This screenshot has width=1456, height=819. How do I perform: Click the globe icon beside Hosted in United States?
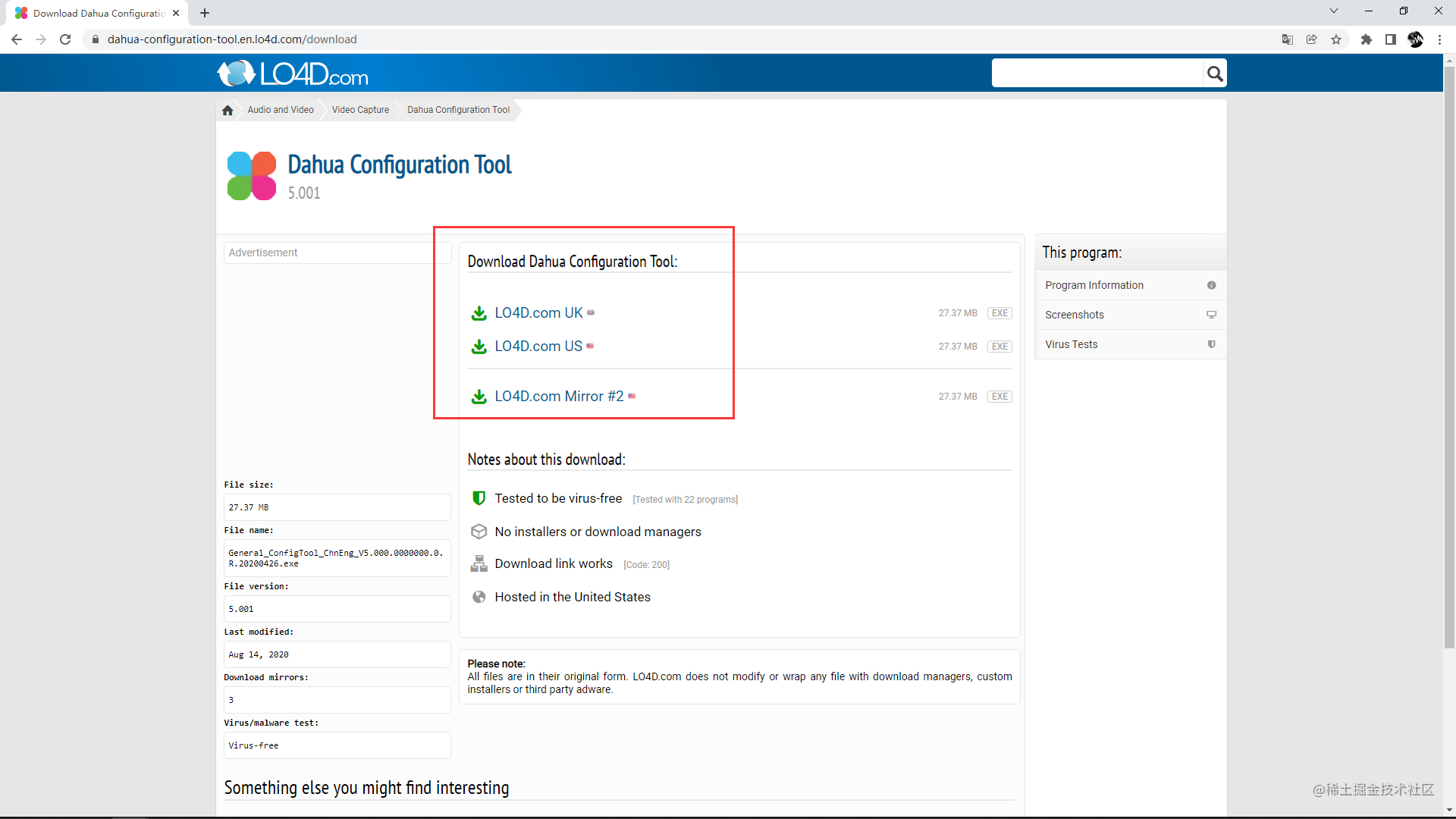tap(479, 597)
